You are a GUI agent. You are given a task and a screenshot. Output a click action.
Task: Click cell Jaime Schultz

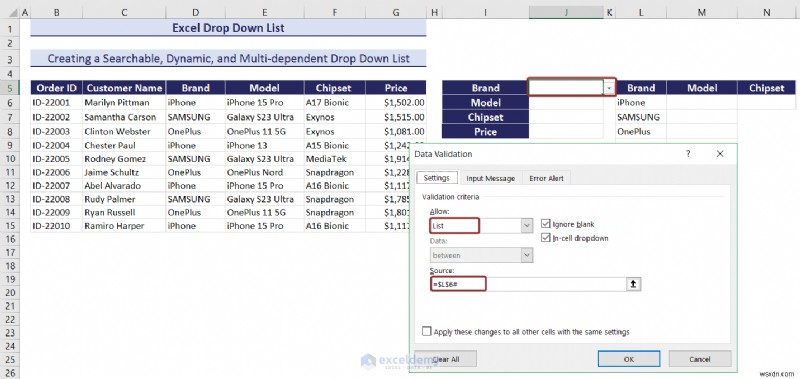pos(124,172)
